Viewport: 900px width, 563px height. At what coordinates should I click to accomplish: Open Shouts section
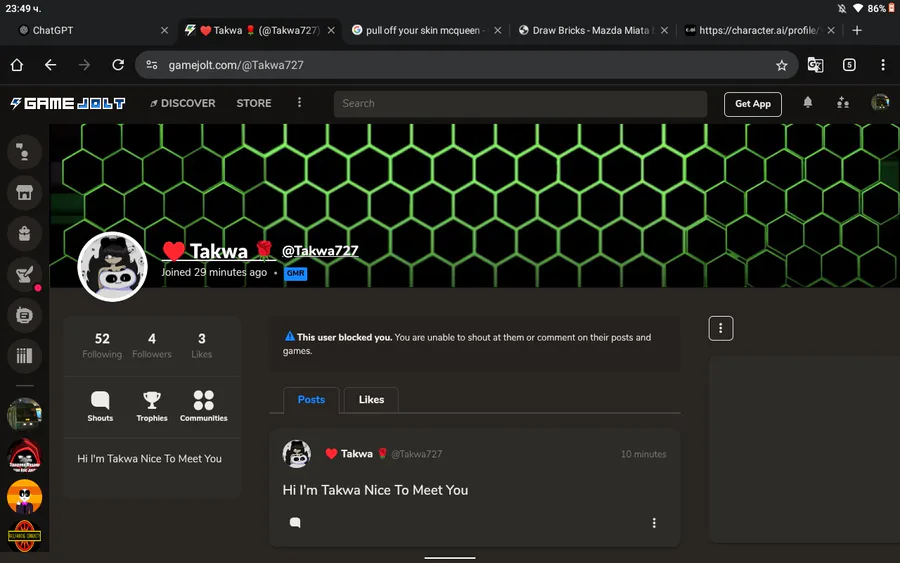100,406
